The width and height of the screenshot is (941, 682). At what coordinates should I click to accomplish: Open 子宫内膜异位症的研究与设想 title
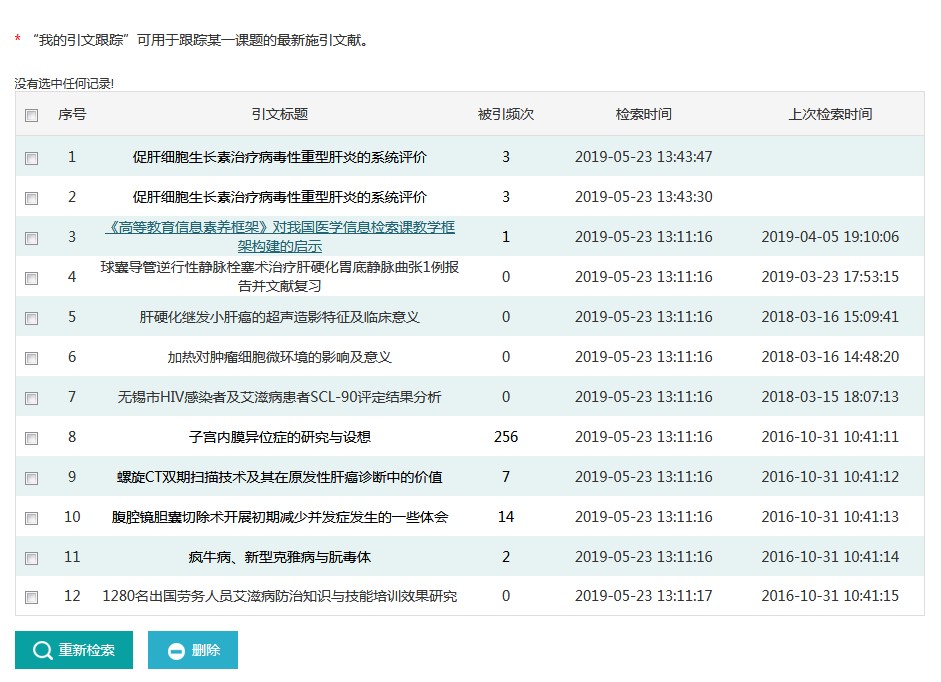[280, 437]
